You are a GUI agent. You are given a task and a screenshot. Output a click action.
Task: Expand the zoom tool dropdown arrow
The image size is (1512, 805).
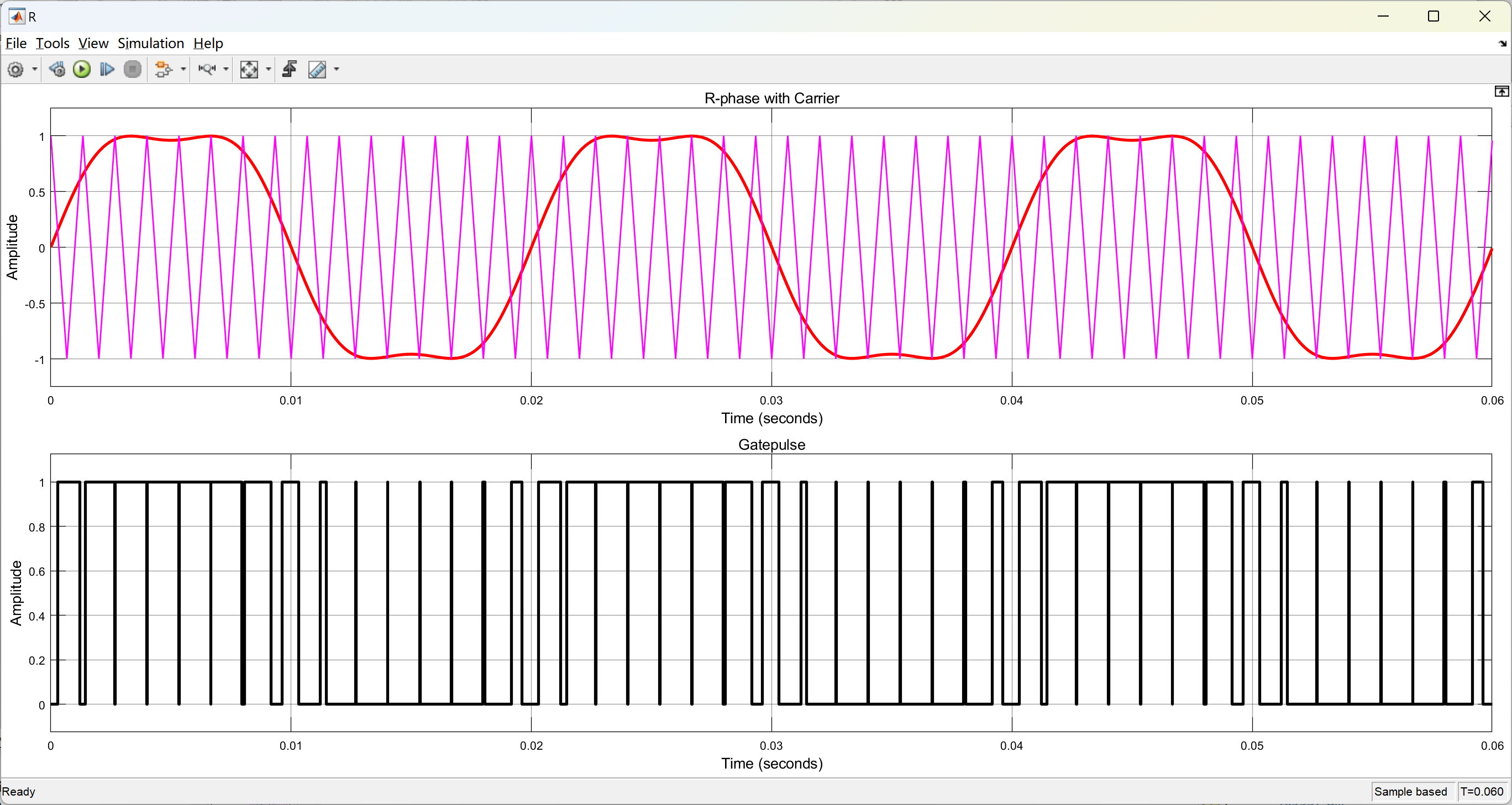click(x=226, y=70)
